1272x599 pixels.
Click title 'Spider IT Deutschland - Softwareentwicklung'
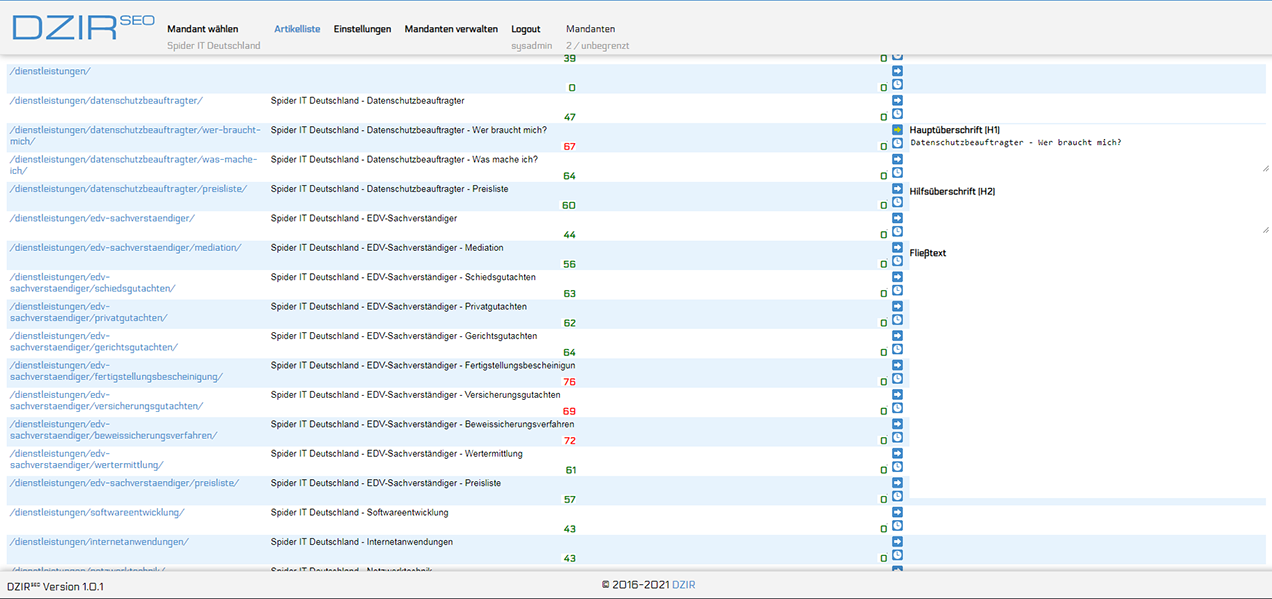click(359, 512)
